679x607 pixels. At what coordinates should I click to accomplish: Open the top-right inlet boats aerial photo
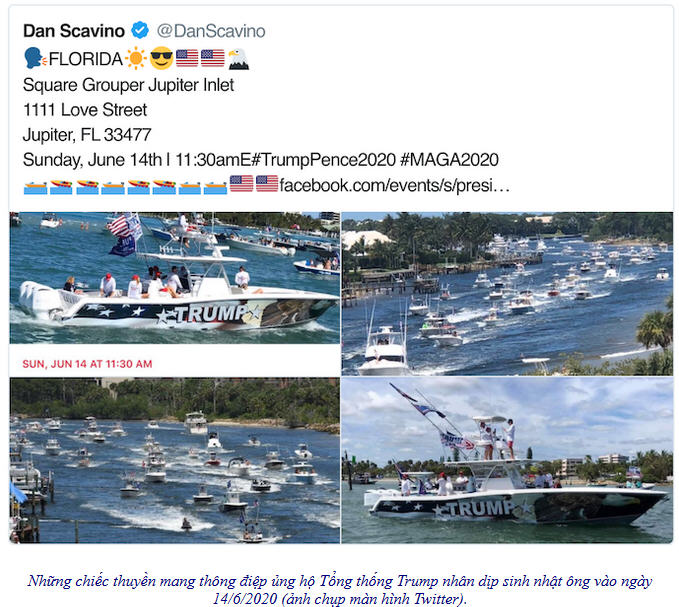pos(507,294)
